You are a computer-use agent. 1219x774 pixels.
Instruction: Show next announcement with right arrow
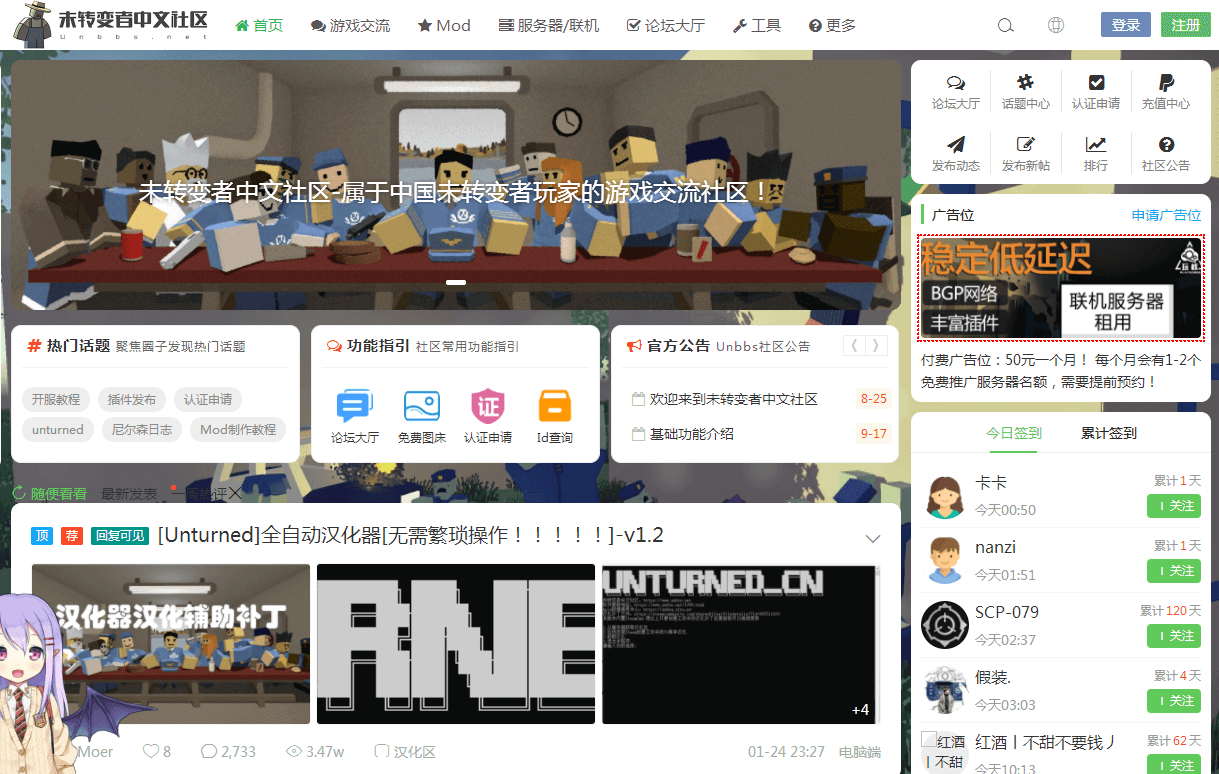pos(876,345)
